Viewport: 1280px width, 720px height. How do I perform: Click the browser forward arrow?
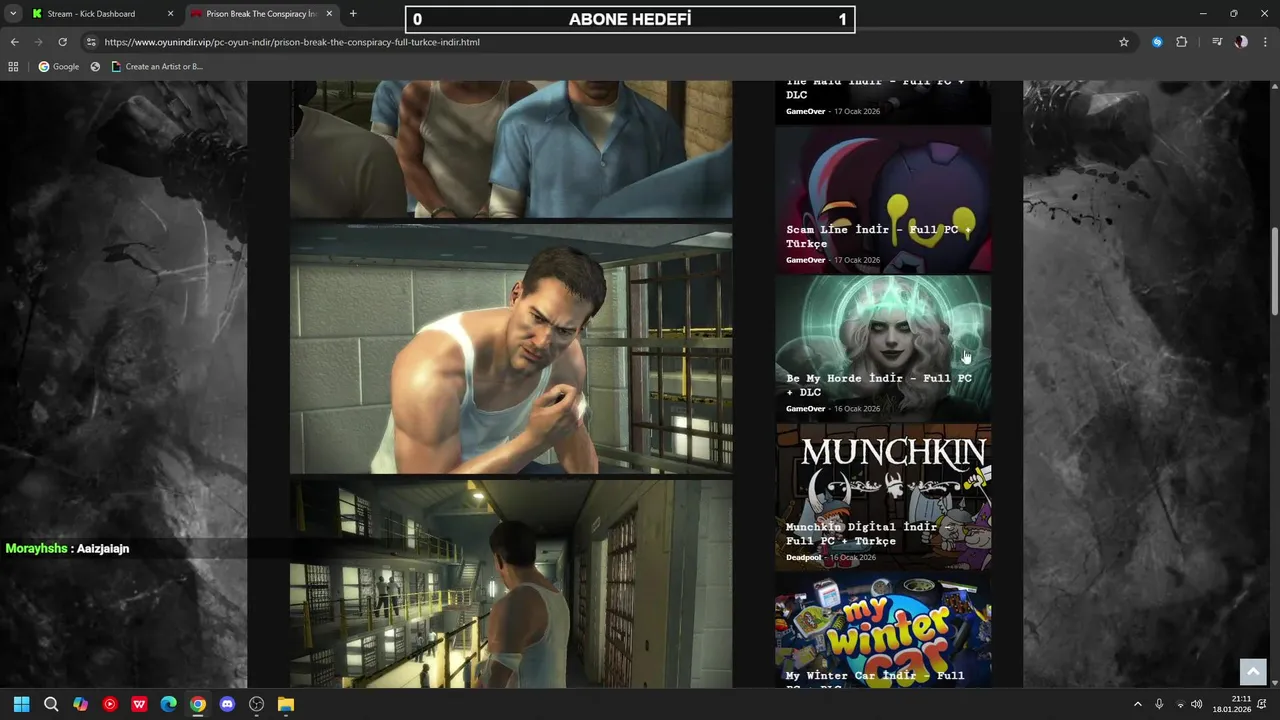click(x=38, y=42)
